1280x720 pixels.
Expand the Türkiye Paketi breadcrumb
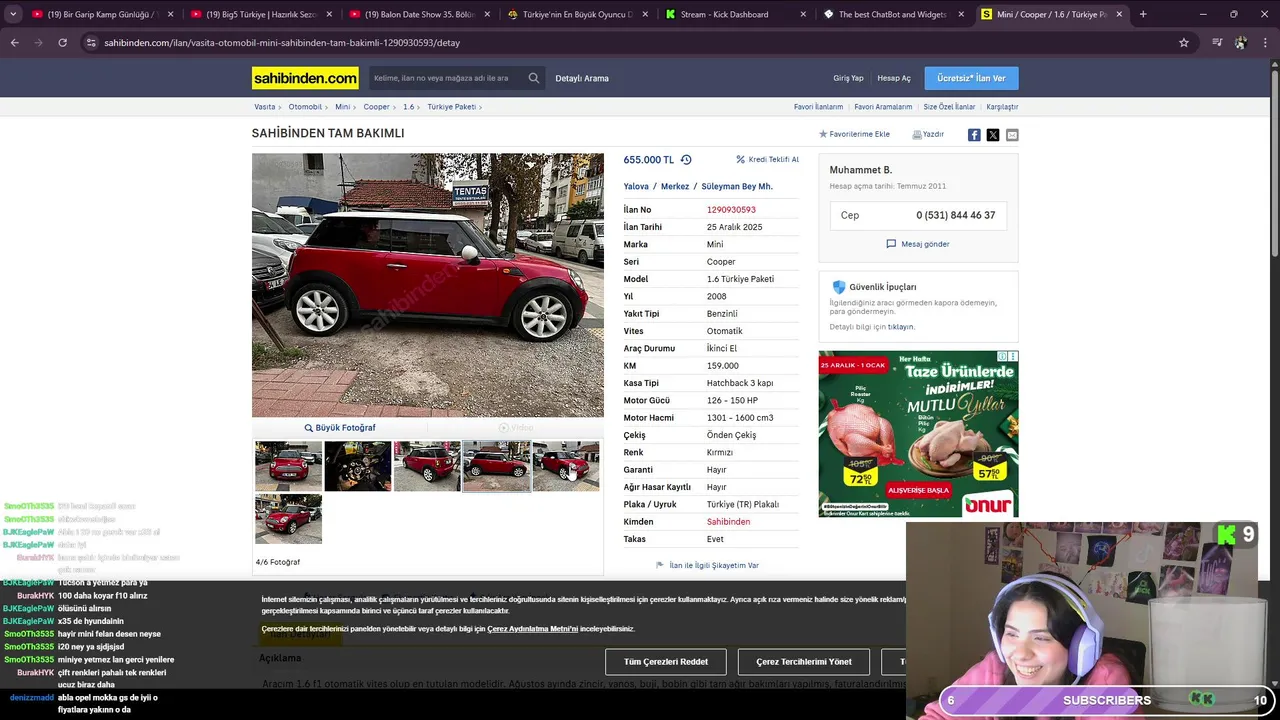pos(454,107)
